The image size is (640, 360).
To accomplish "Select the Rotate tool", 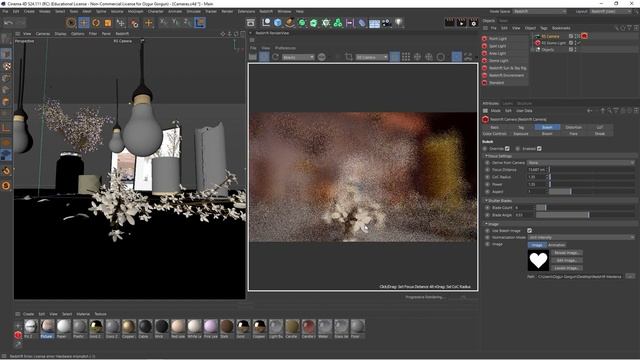I will point(96,23).
